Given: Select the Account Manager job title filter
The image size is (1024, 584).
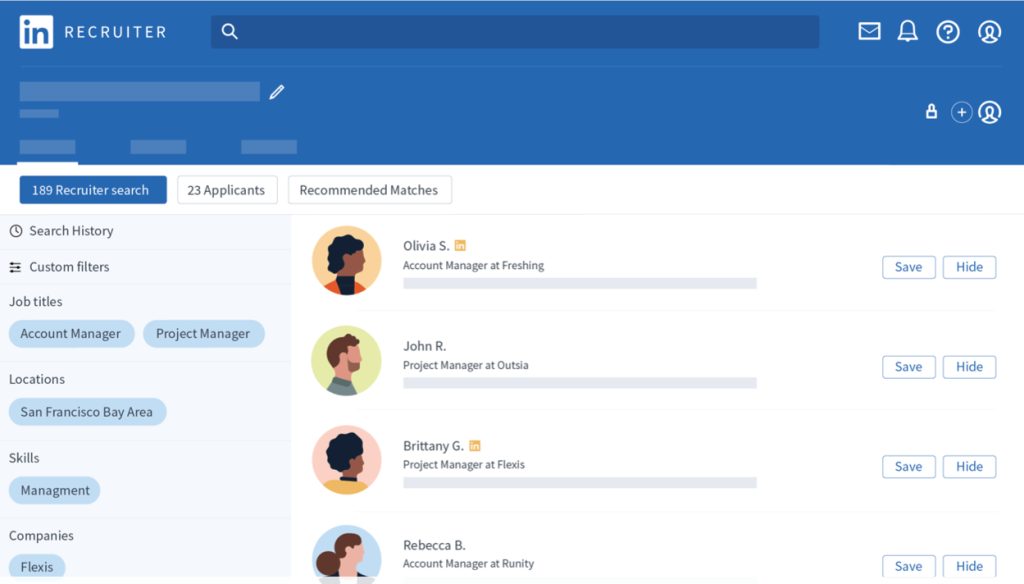Looking at the screenshot, I should [x=71, y=333].
